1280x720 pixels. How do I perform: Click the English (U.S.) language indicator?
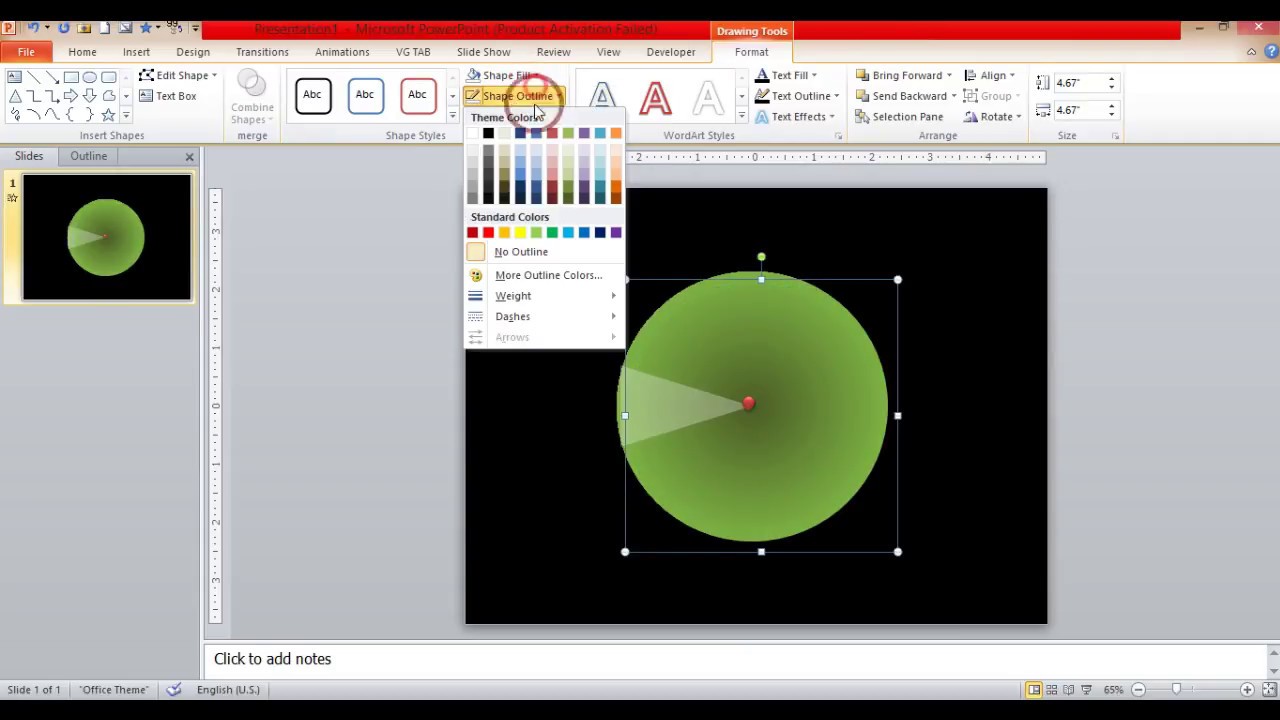[x=228, y=690]
